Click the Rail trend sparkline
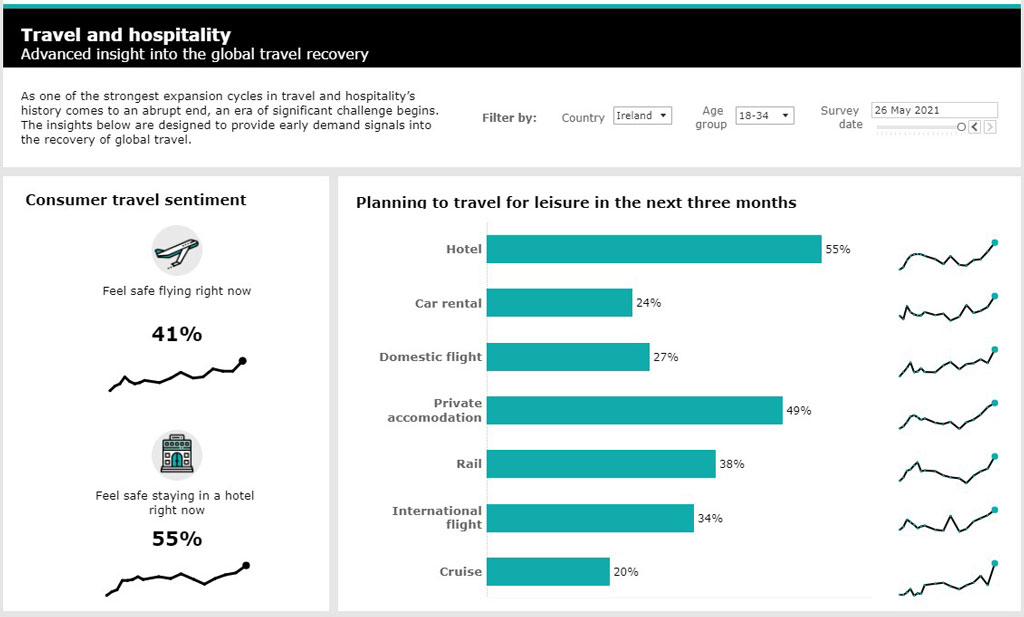The height and width of the screenshot is (617, 1024). click(x=947, y=470)
